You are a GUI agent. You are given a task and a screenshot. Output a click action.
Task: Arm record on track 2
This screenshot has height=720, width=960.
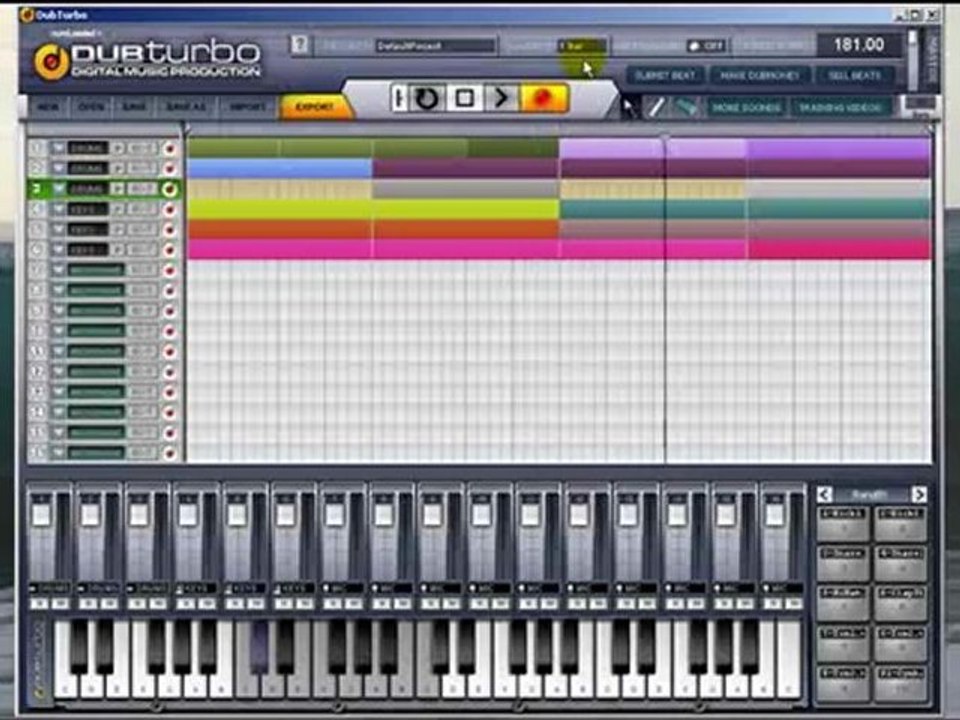click(170, 169)
